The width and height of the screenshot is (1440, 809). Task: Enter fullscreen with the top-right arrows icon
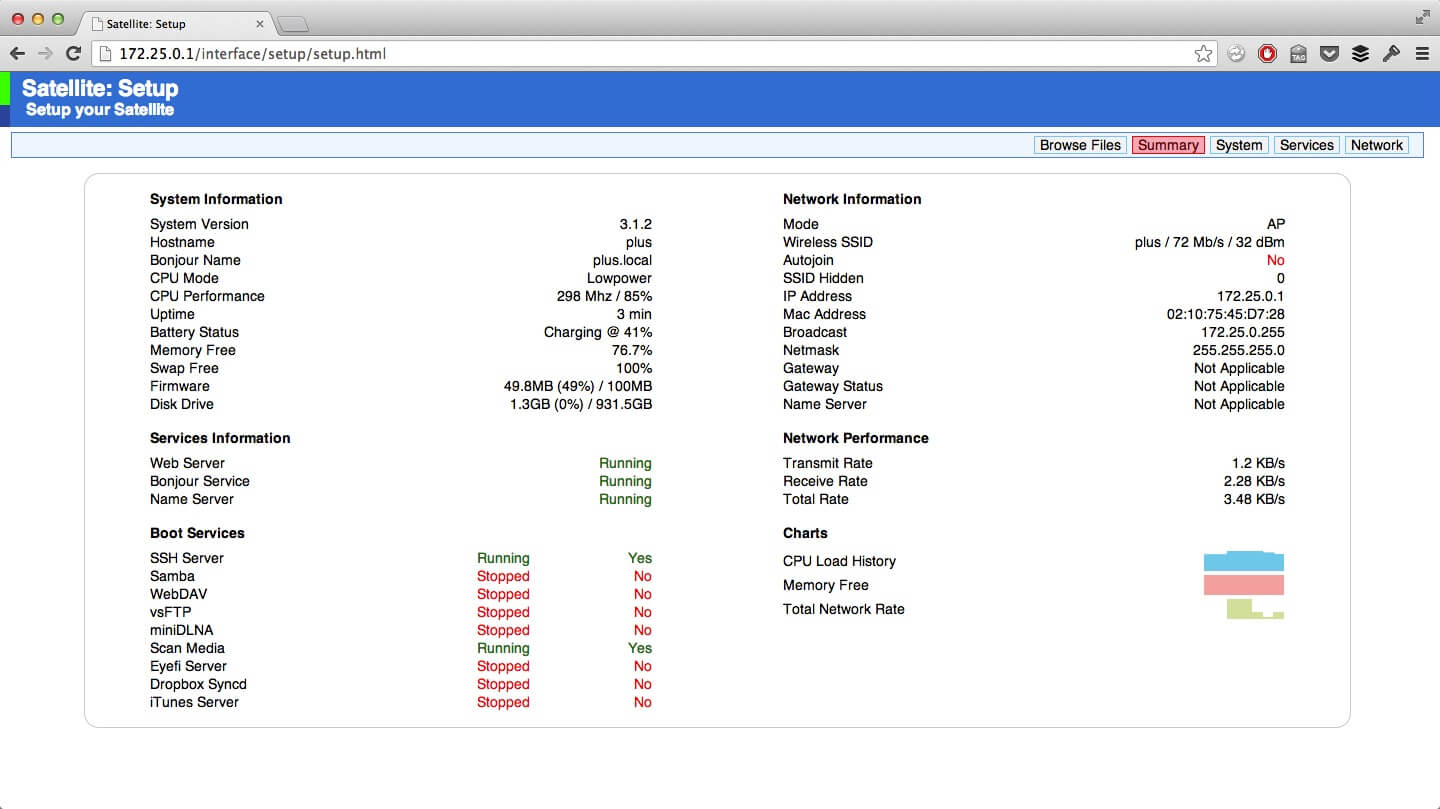tap(1422, 17)
